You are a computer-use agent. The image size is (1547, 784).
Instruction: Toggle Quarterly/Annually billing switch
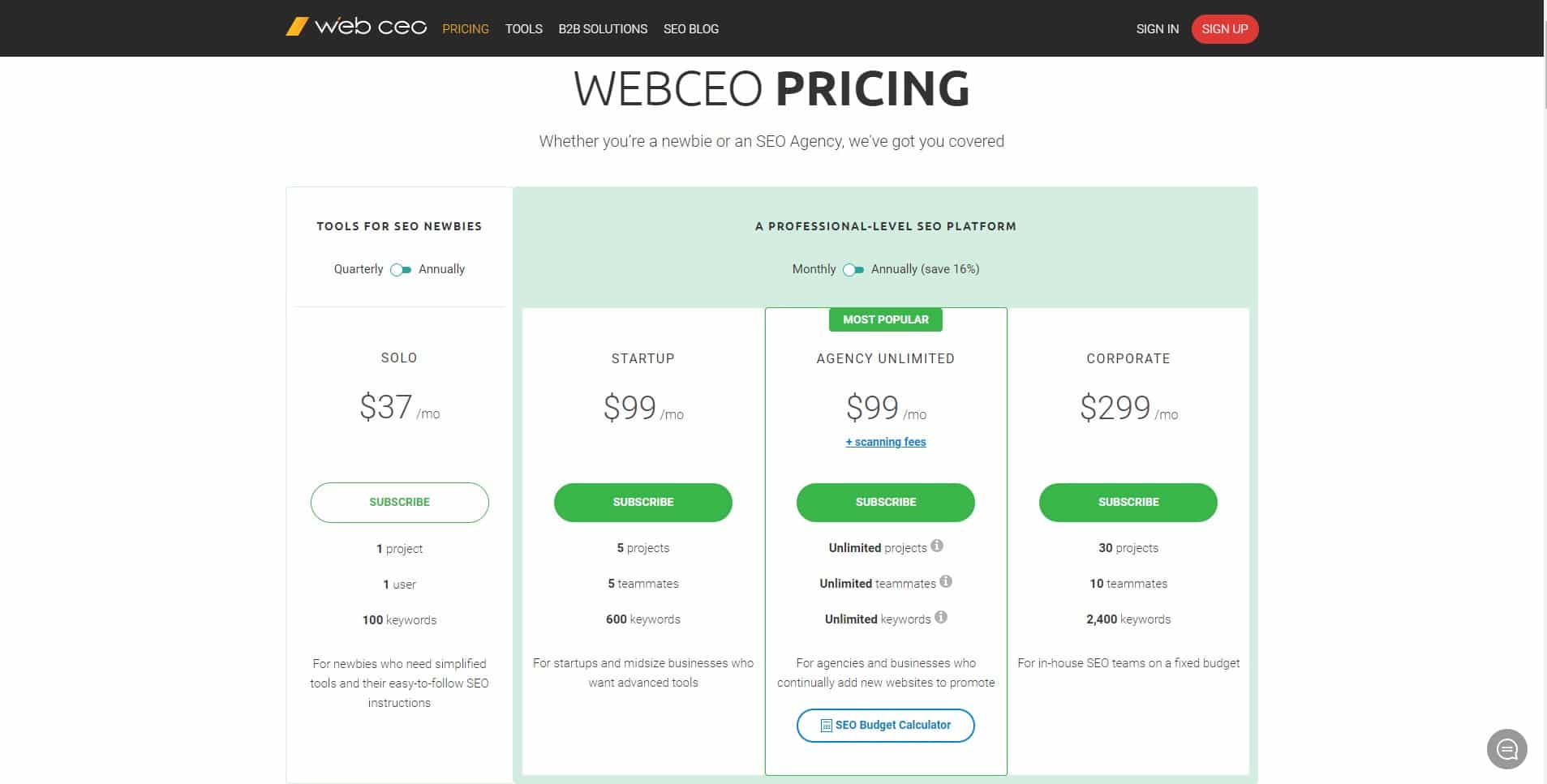click(x=401, y=270)
